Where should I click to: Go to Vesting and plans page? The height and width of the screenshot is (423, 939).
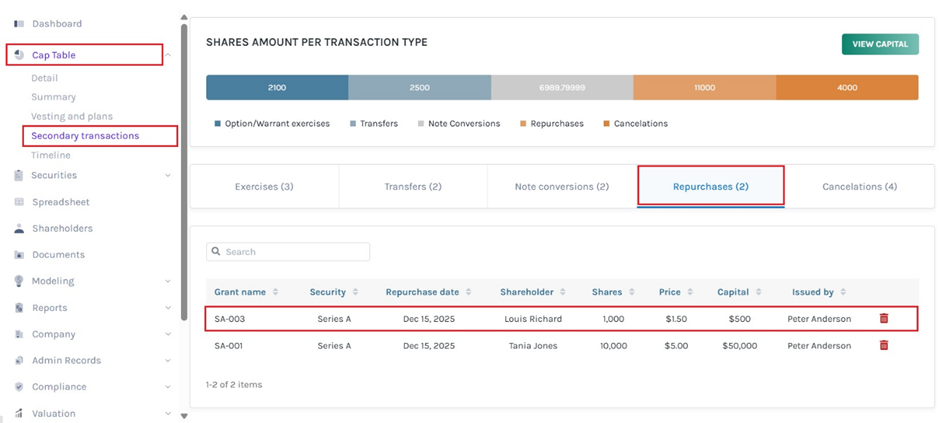[72, 116]
